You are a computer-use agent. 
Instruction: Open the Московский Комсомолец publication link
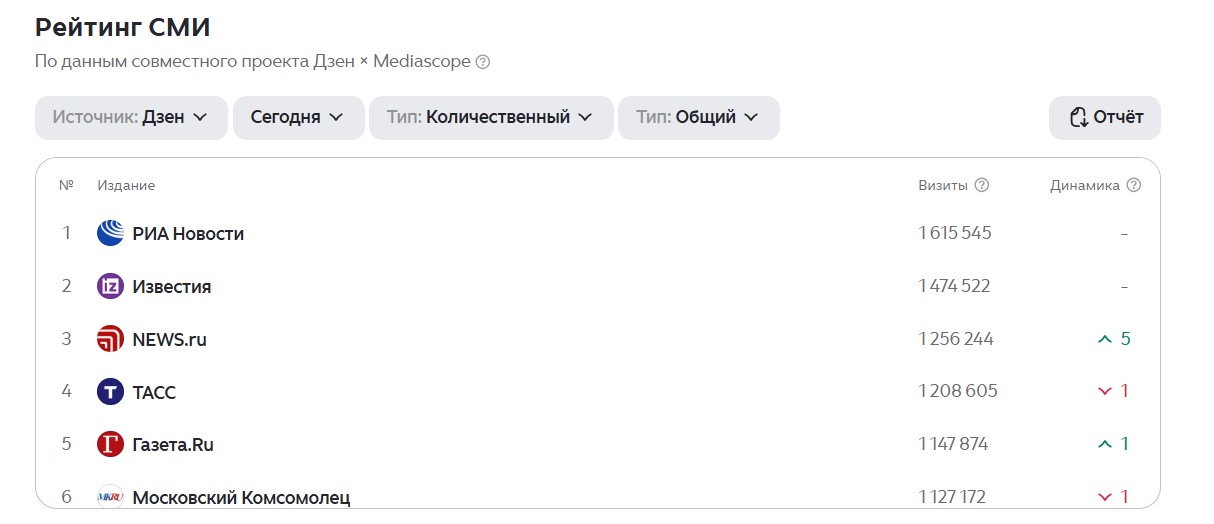[x=241, y=497]
